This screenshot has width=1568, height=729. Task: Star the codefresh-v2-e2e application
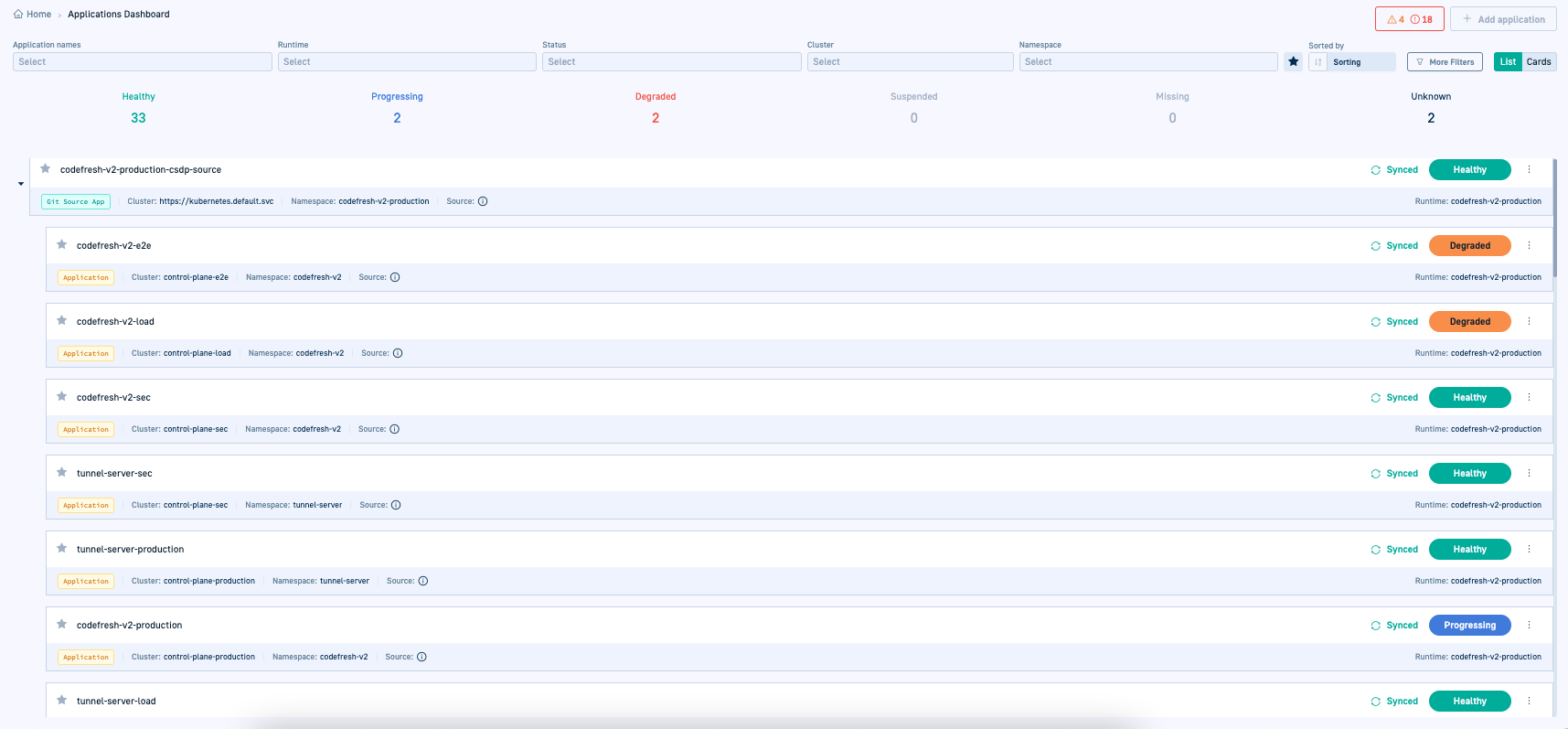(62, 245)
